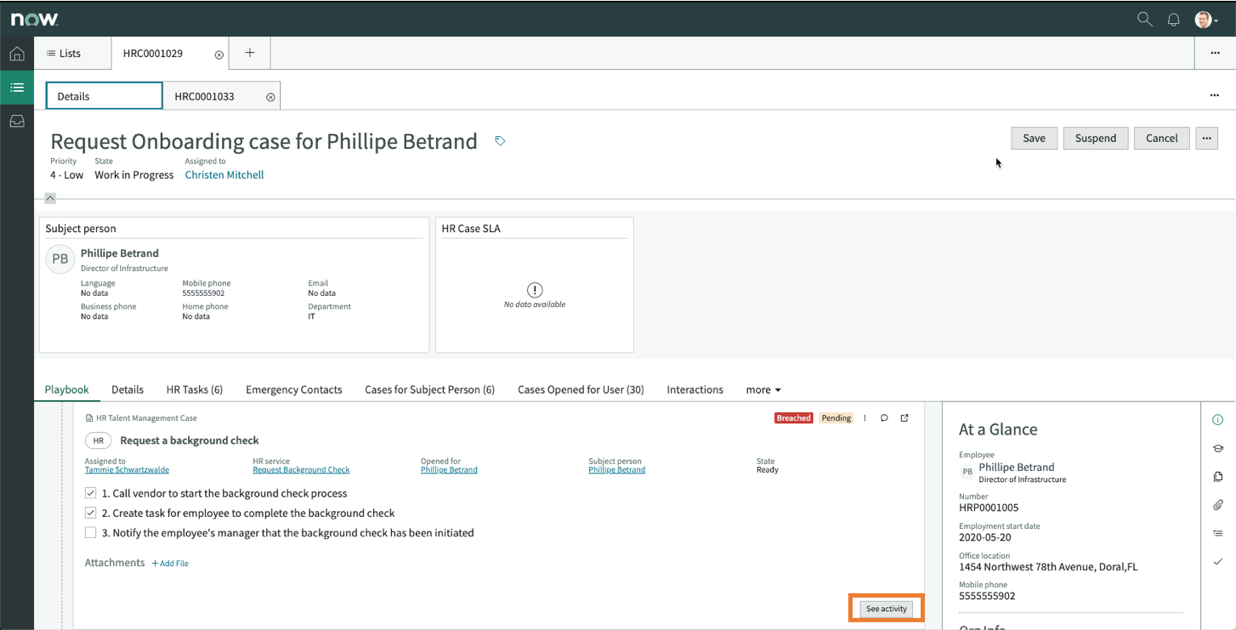
Task: Open the attachments paperclip icon
Action: coord(1217,505)
